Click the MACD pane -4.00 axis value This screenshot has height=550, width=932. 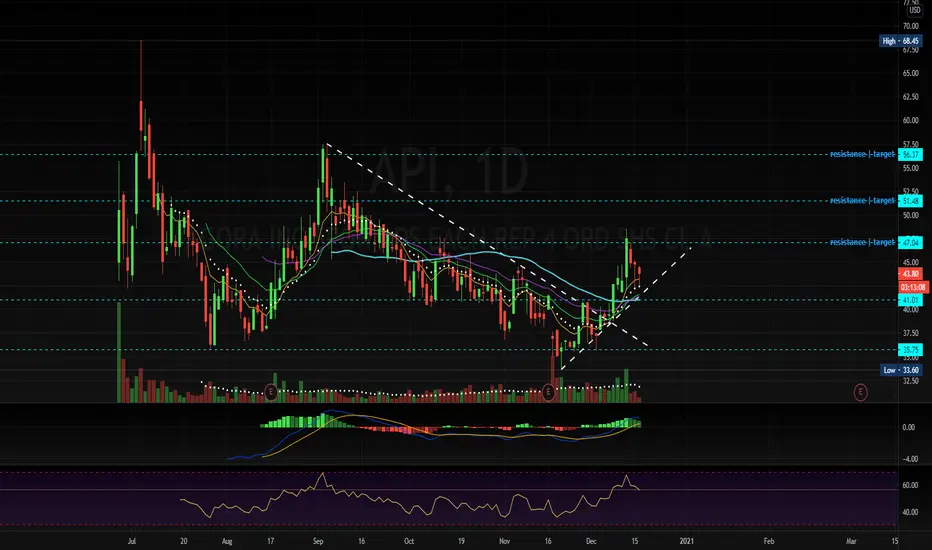tap(911, 459)
